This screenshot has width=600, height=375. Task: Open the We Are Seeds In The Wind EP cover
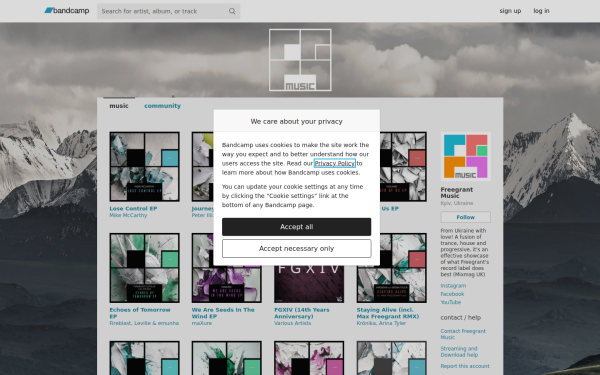(227, 284)
